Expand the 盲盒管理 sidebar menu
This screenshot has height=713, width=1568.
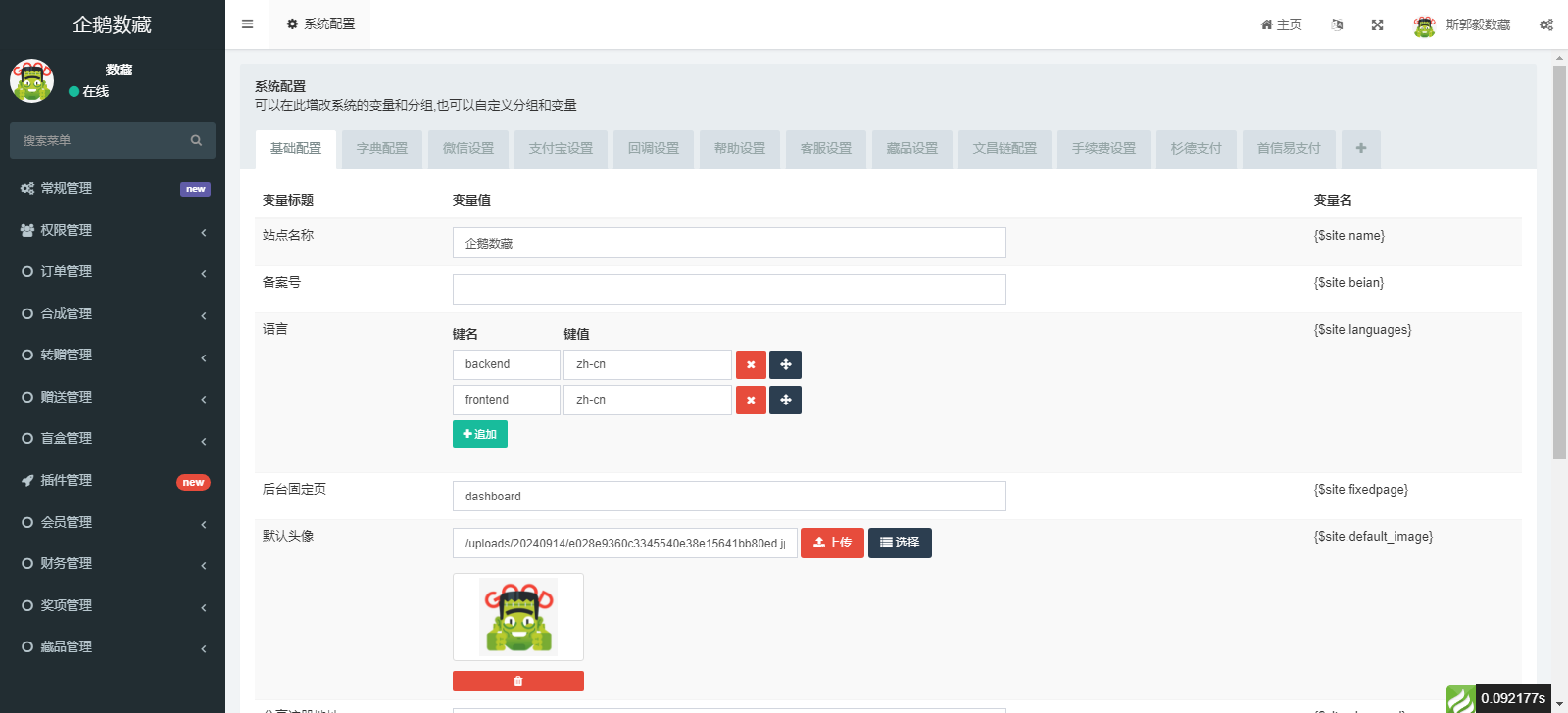tap(113, 438)
